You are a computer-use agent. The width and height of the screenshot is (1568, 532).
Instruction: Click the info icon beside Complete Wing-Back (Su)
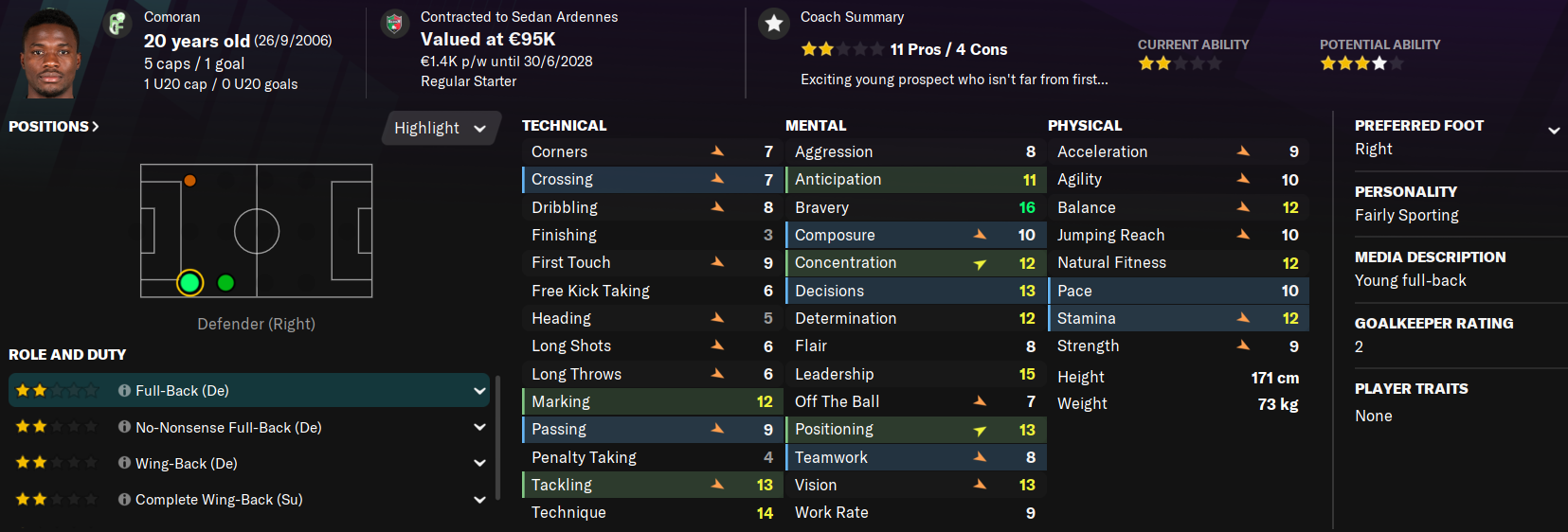pos(124,499)
